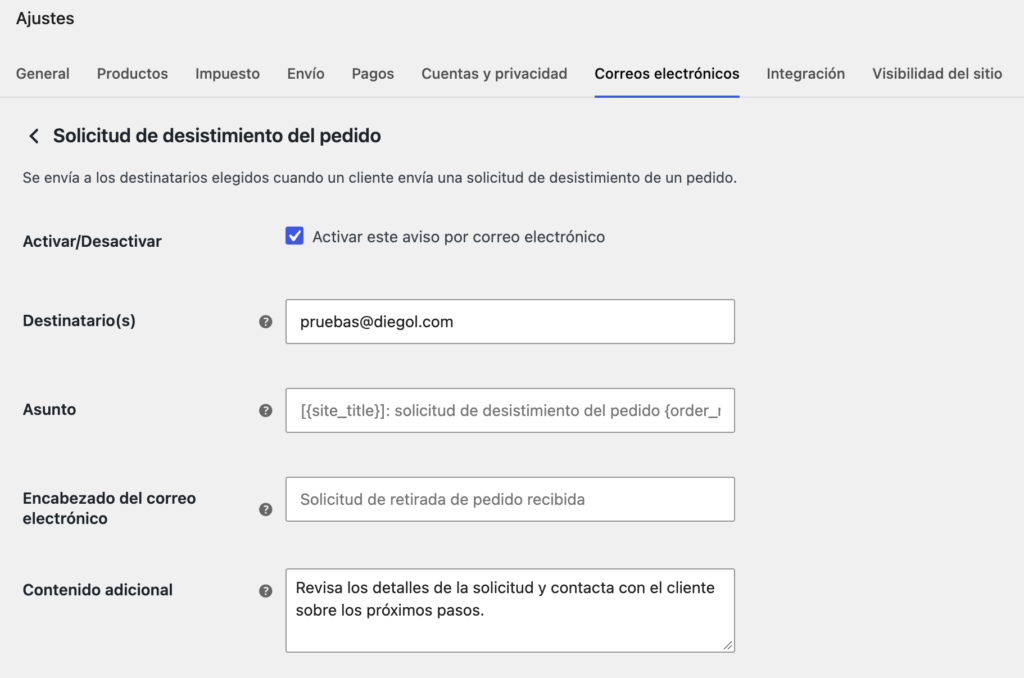1024x678 pixels.
Task: Click the 'Asunto' field label
Action: pos(50,410)
